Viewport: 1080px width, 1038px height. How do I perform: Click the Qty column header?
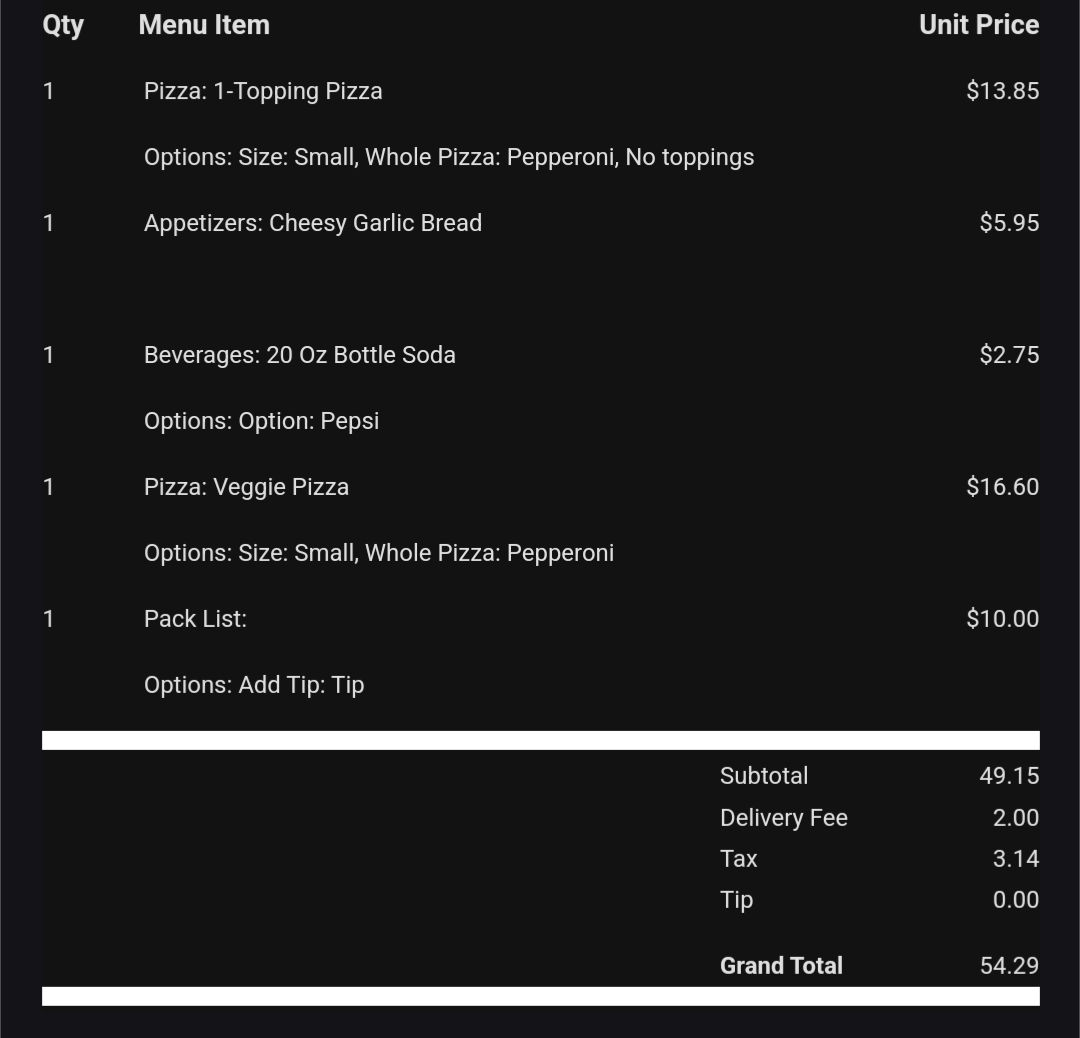coord(63,25)
